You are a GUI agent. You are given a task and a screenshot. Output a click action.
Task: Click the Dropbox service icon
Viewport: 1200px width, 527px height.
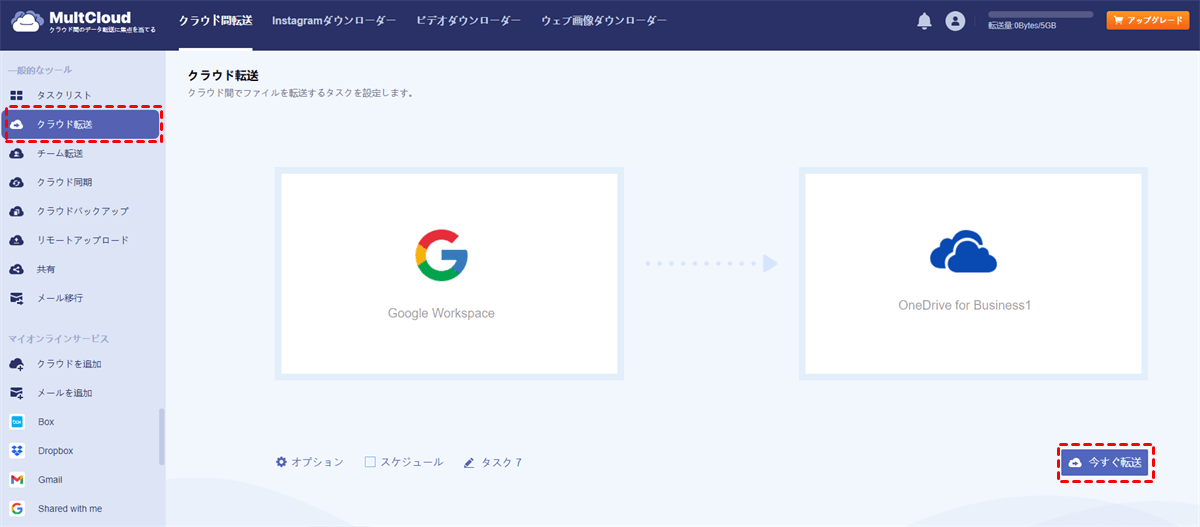(x=17, y=451)
